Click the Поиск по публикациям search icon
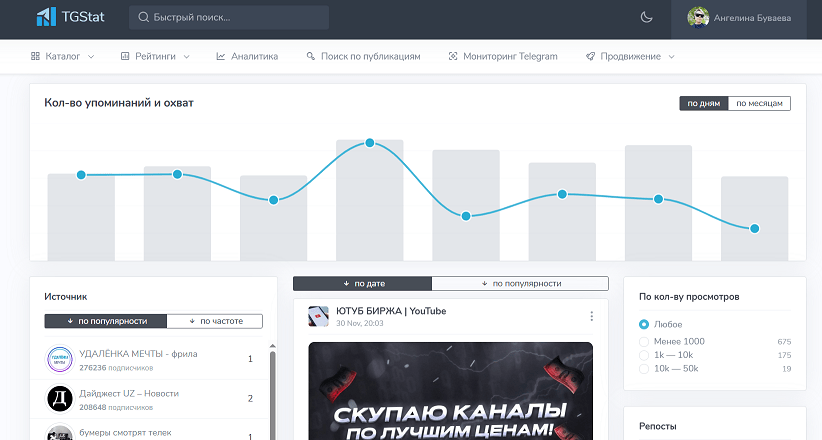822x440 pixels. pos(311,56)
